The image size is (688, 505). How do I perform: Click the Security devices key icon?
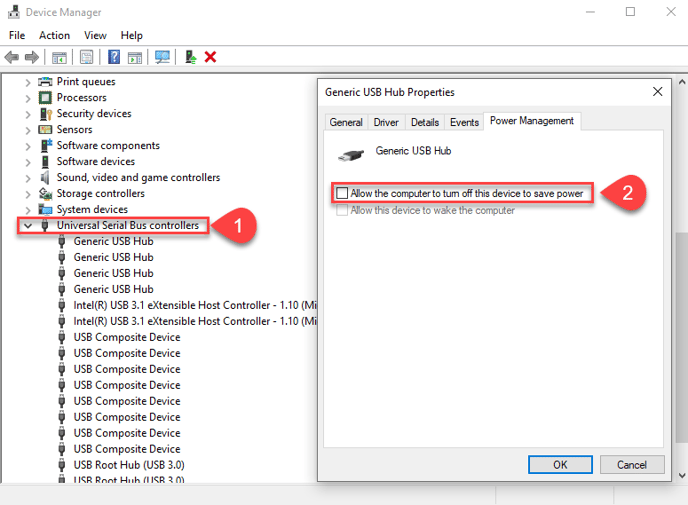click(x=46, y=114)
